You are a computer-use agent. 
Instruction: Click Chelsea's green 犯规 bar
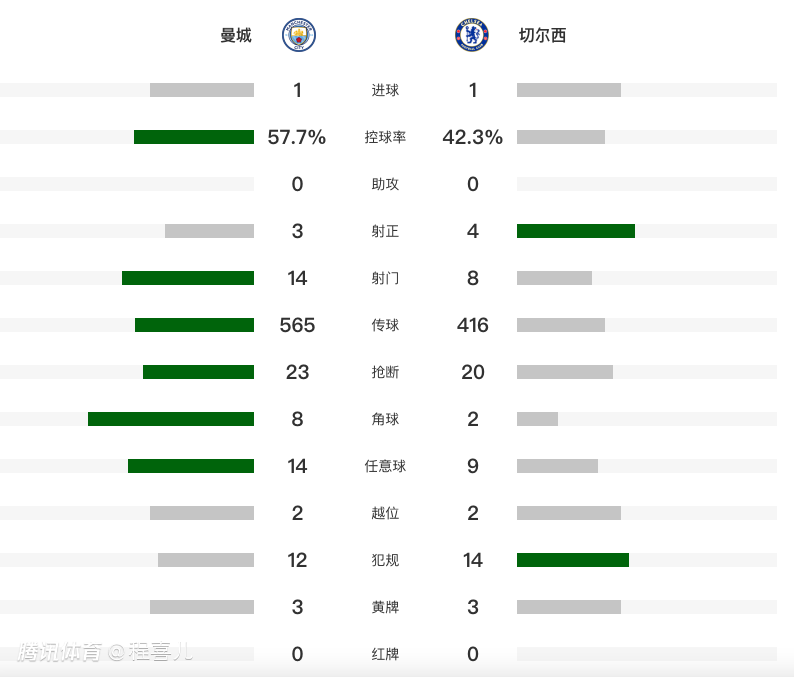click(573, 560)
